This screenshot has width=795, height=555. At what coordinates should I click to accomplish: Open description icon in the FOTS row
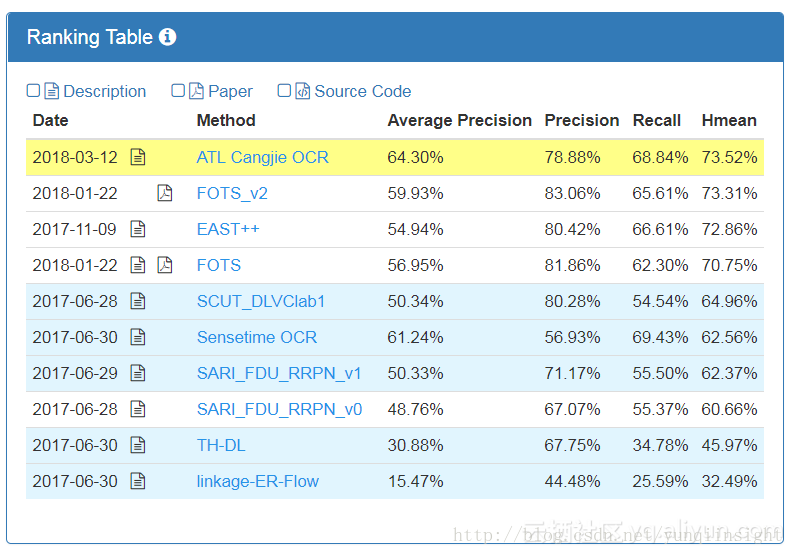pyautogui.click(x=138, y=265)
